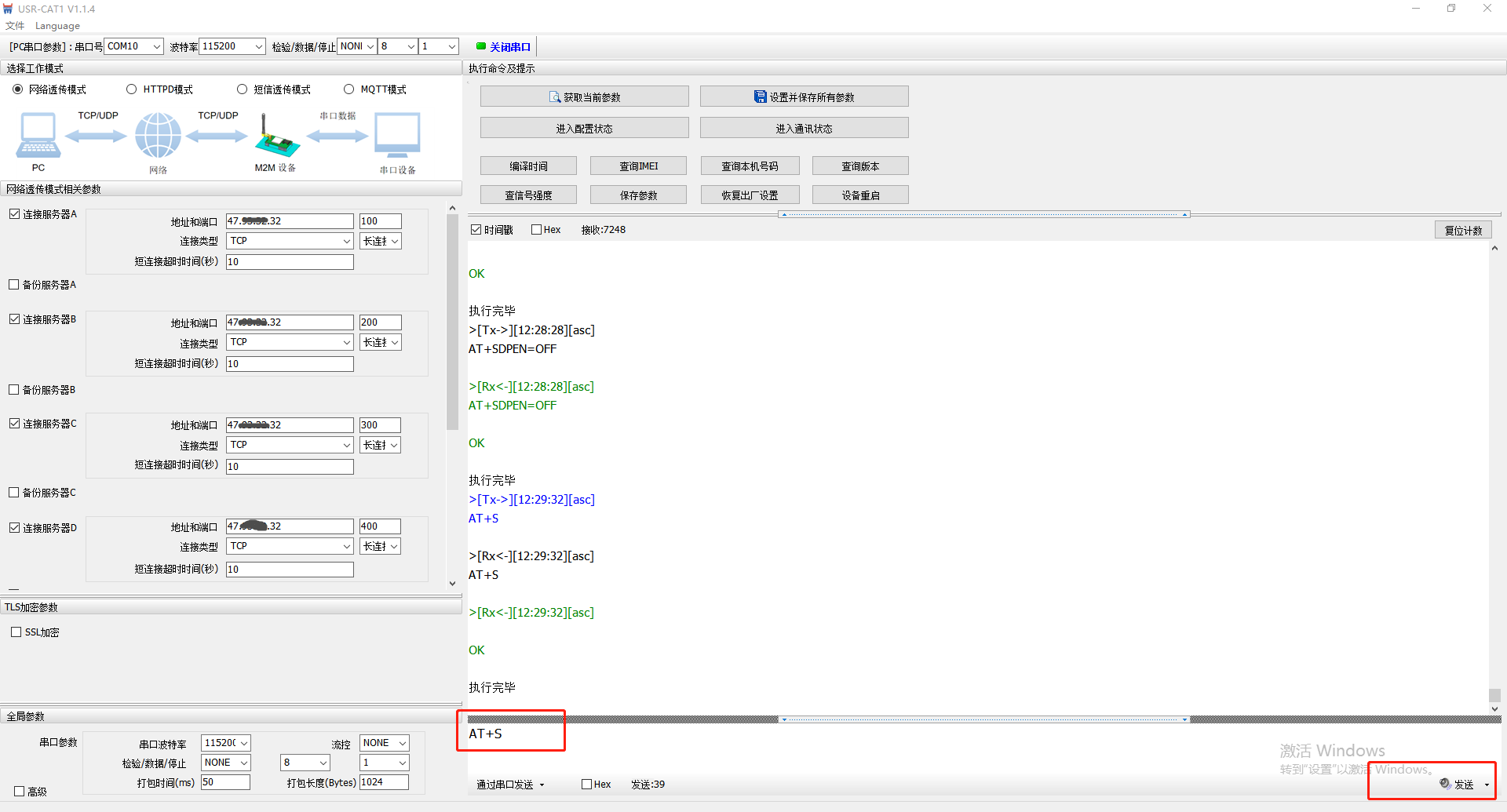Image resolution: width=1507 pixels, height=812 pixels.
Task: Enable the SSL encryption checkbox
Action: tap(16, 632)
